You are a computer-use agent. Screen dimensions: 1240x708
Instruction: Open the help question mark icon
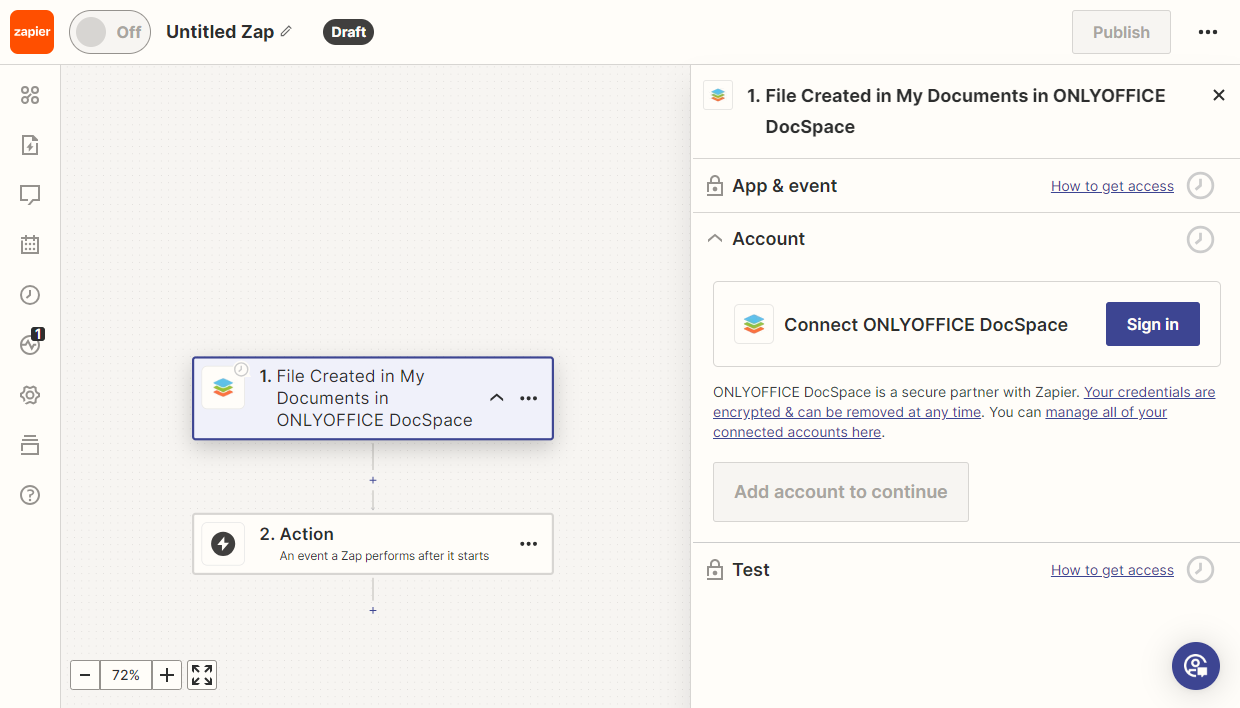pyautogui.click(x=30, y=495)
